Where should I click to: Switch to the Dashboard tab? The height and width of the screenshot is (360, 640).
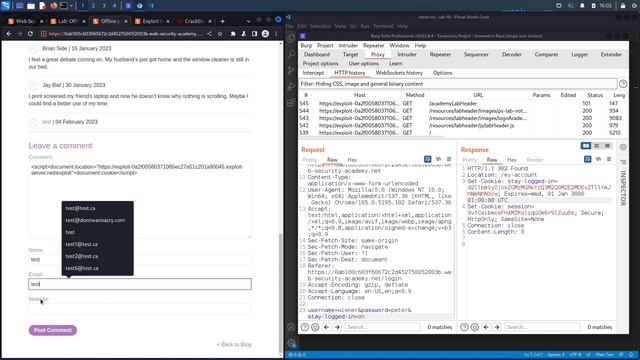tap(317, 54)
